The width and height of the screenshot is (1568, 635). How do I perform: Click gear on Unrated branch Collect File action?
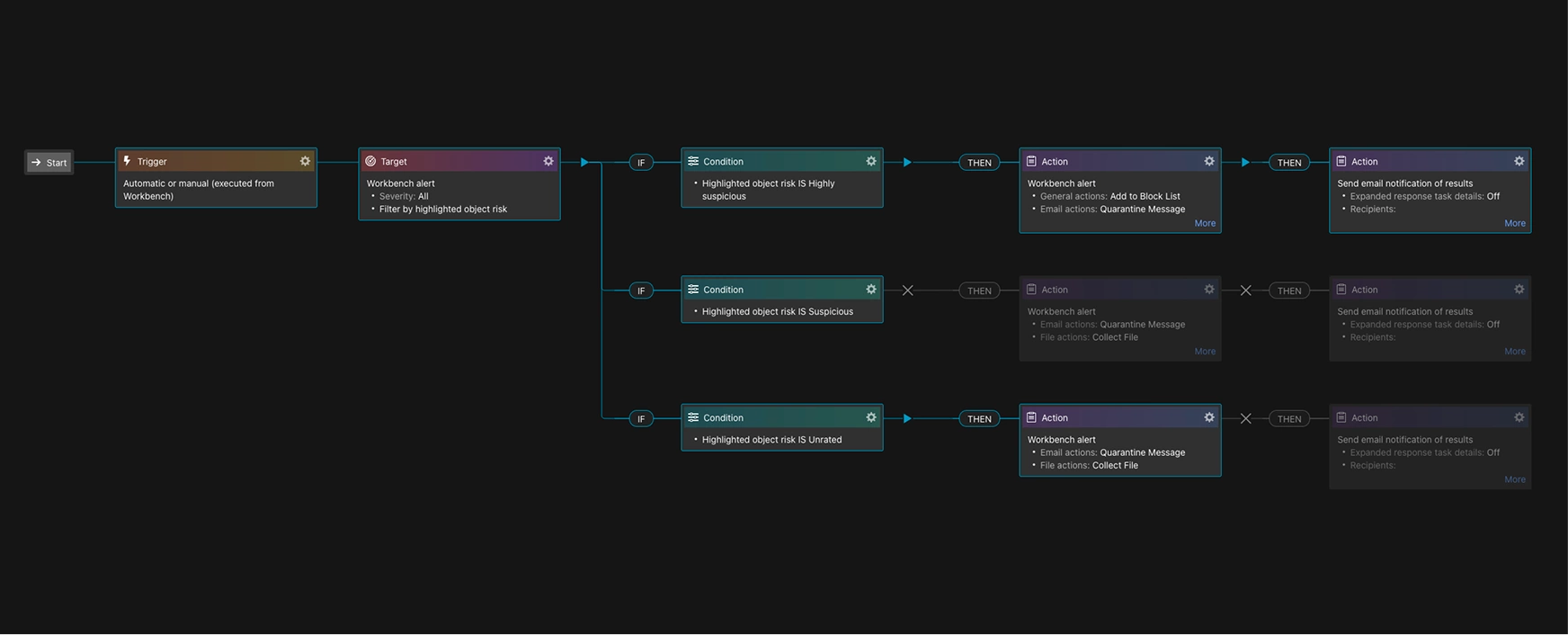(x=1209, y=417)
